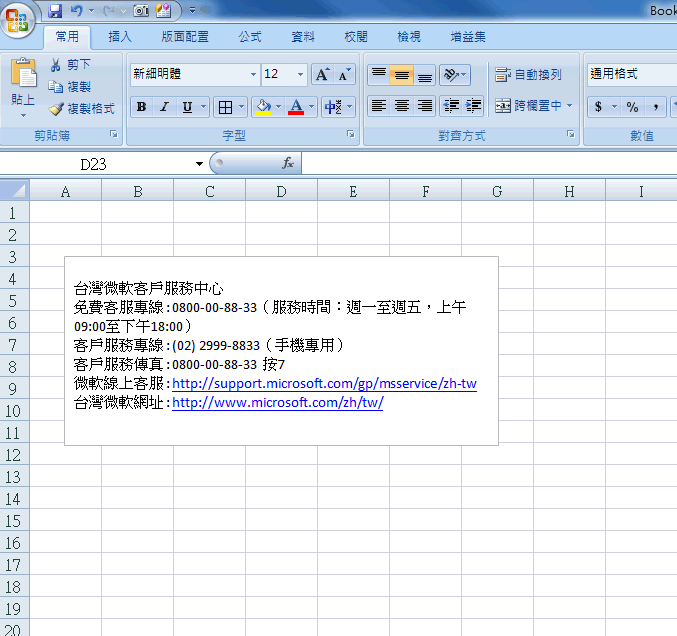This screenshot has height=636, width=677.
Task: Align text right horizontally
Action: [424, 106]
